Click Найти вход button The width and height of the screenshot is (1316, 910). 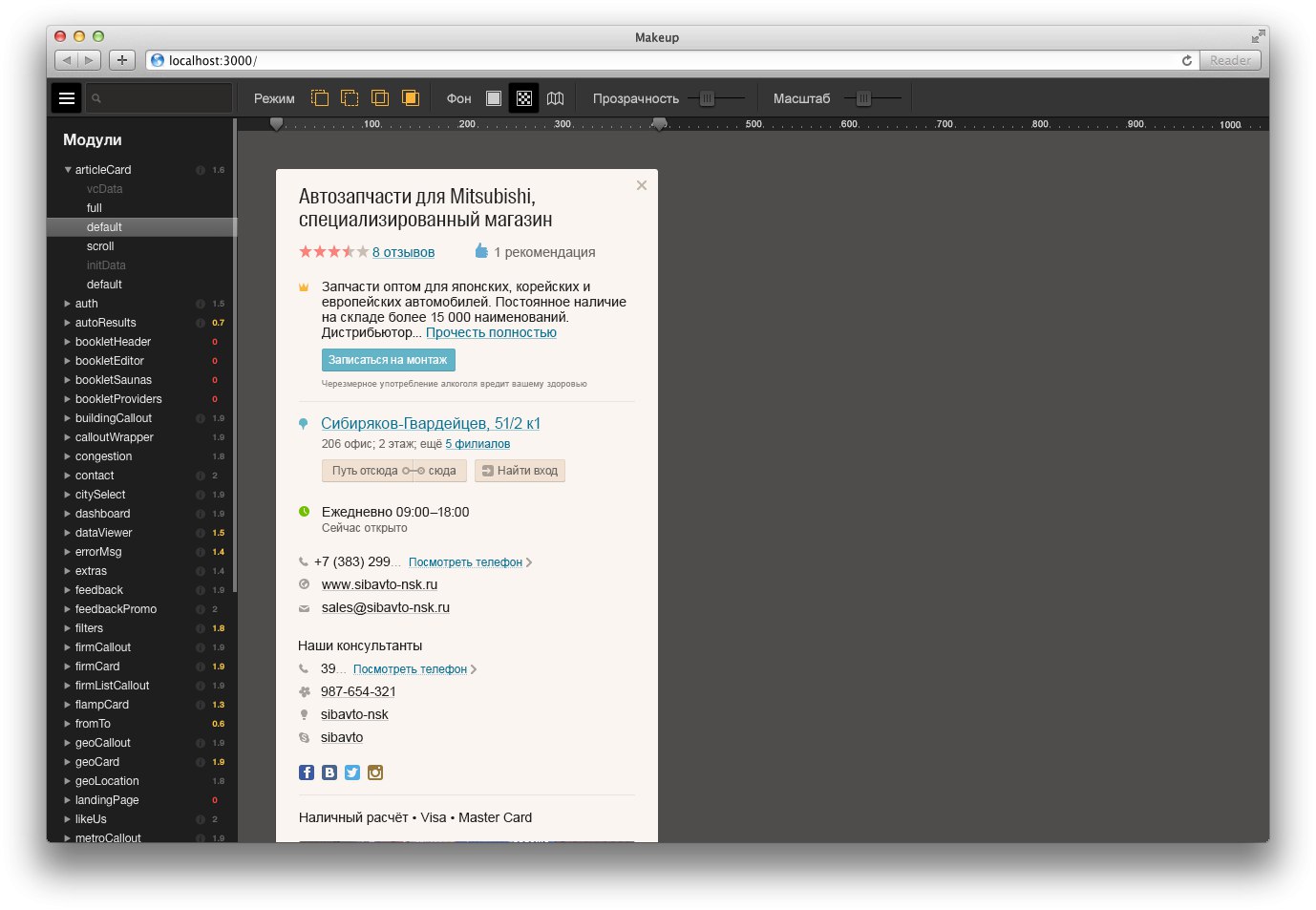(x=520, y=471)
